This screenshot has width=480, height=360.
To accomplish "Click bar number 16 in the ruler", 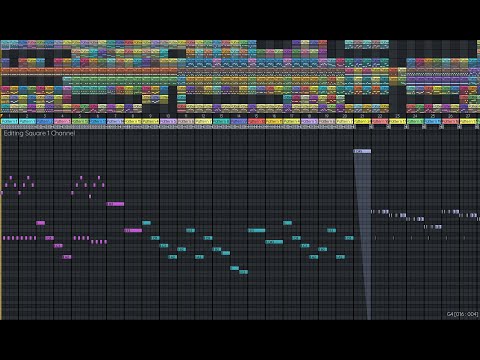I will 274,116.
